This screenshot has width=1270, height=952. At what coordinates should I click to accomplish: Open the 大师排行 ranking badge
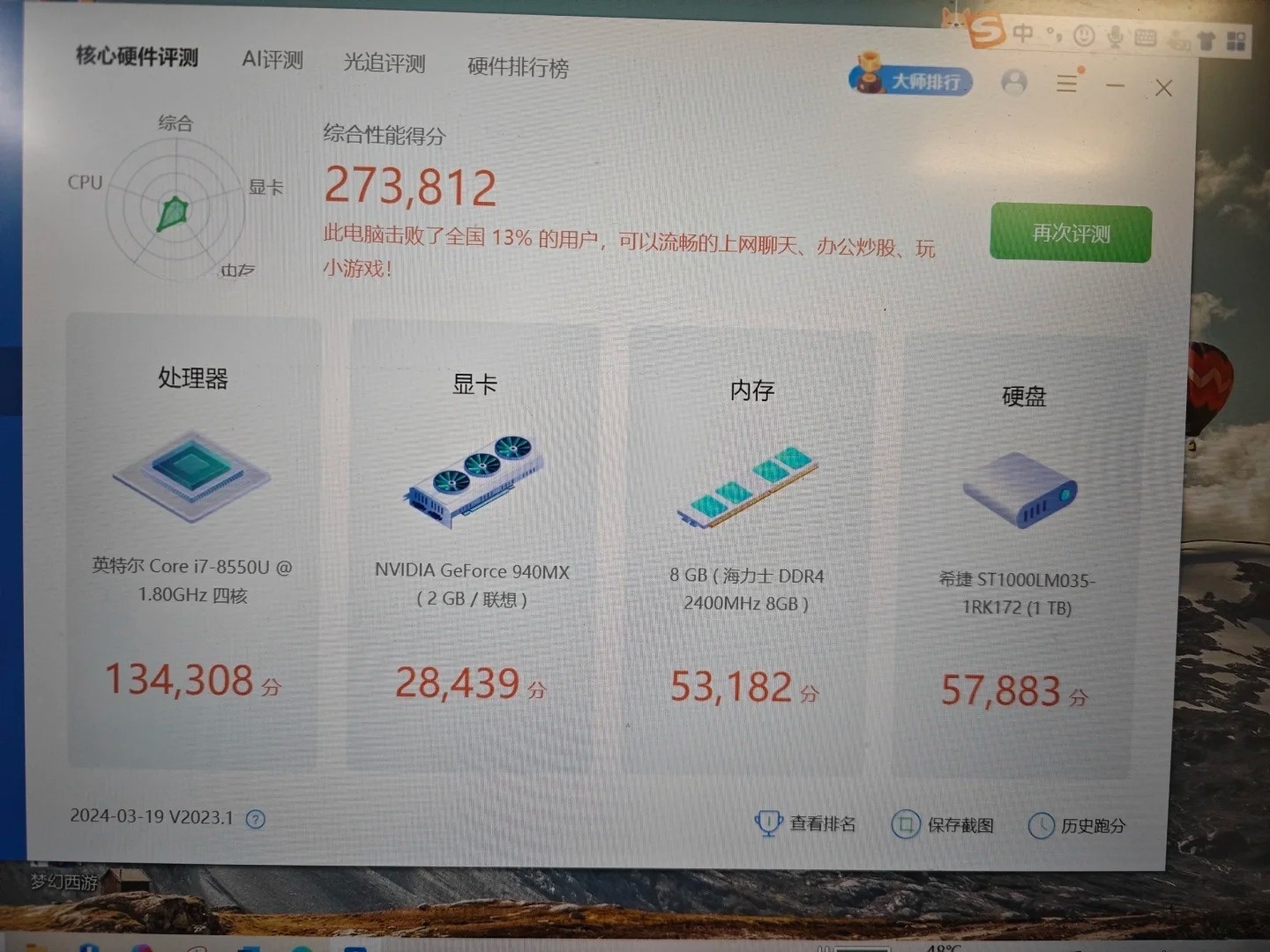coord(910,78)
